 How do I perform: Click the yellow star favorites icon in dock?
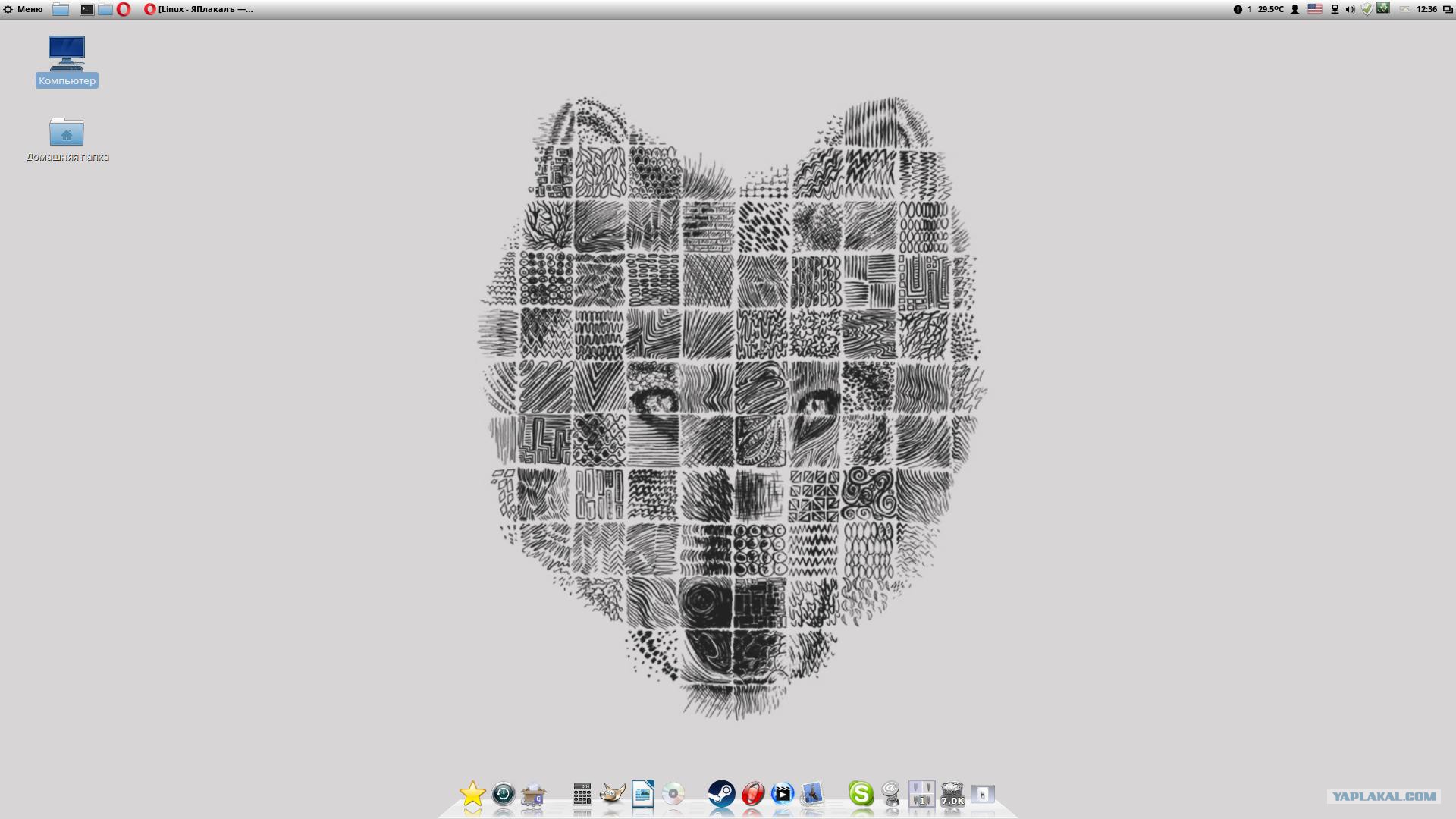pyautogui.click(x=472, y=794)
